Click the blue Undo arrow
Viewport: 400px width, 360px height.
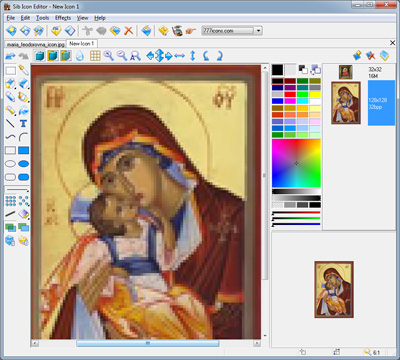pyautogui.click(x=11, y=56)
